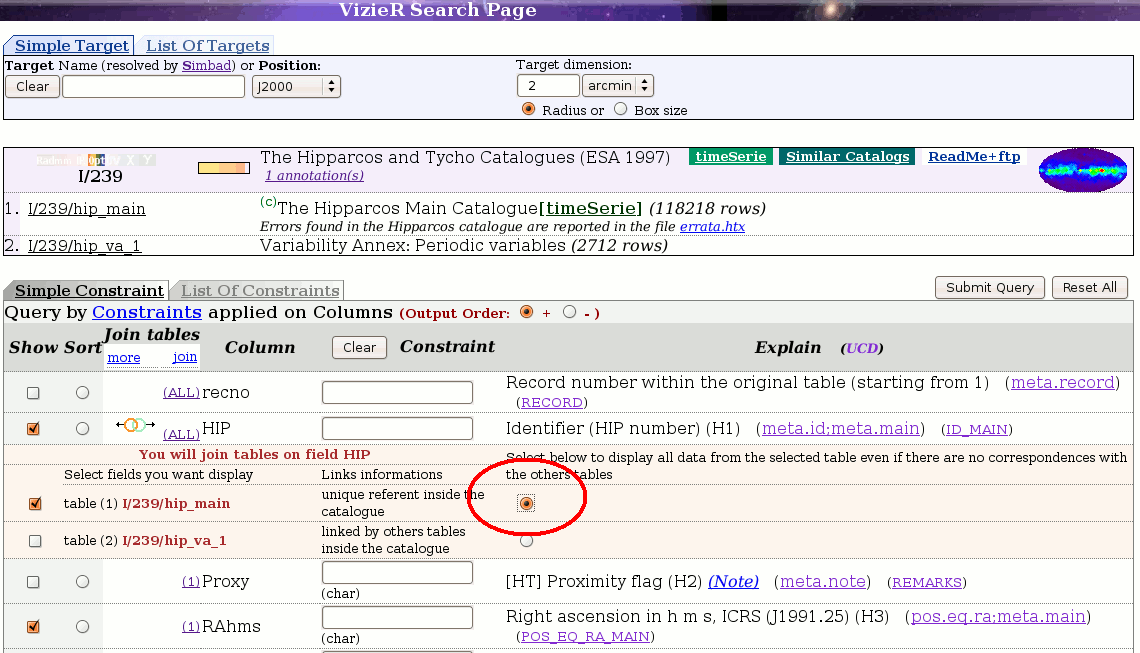1140x653 pixels.
Task: Open the I/239/hip_main table link
Action: point(87,209)
